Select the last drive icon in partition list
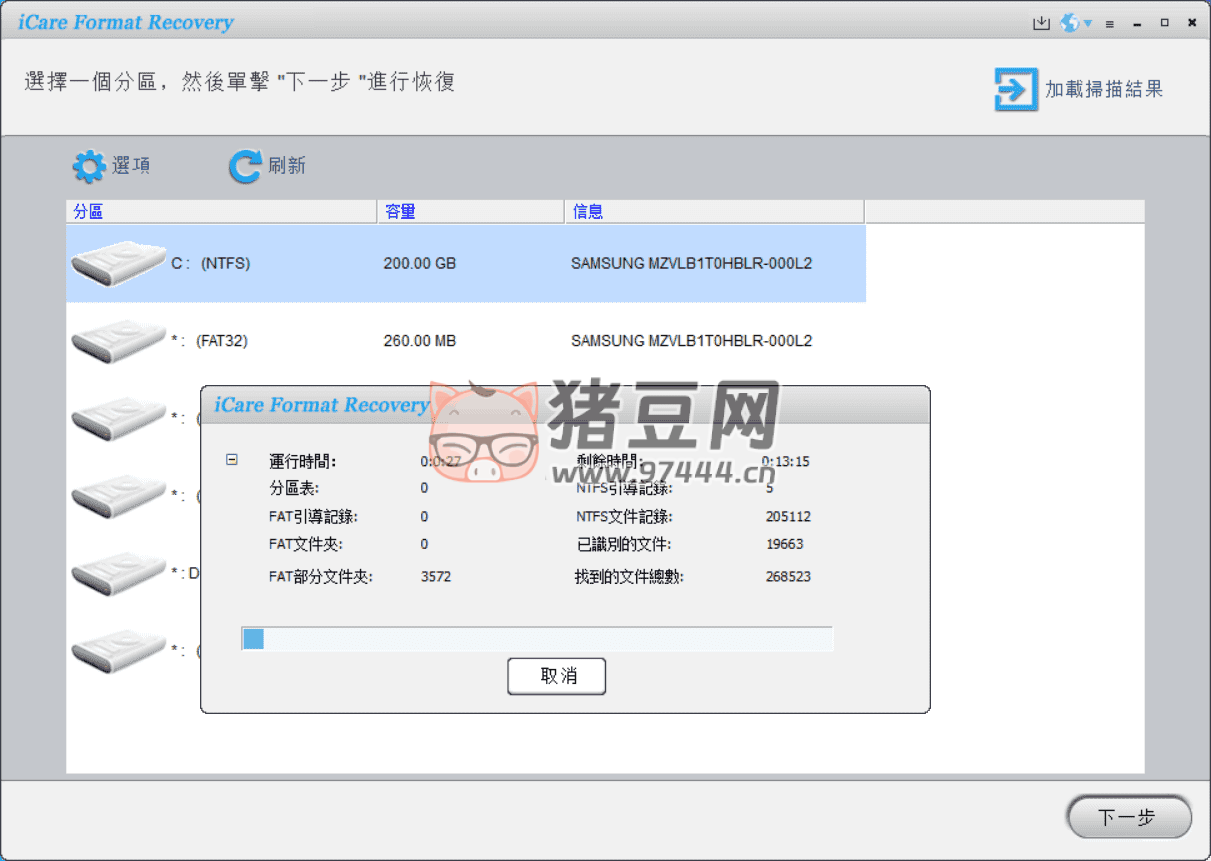The height and width of the screenshot is (861, 1211). pos(117,650)
